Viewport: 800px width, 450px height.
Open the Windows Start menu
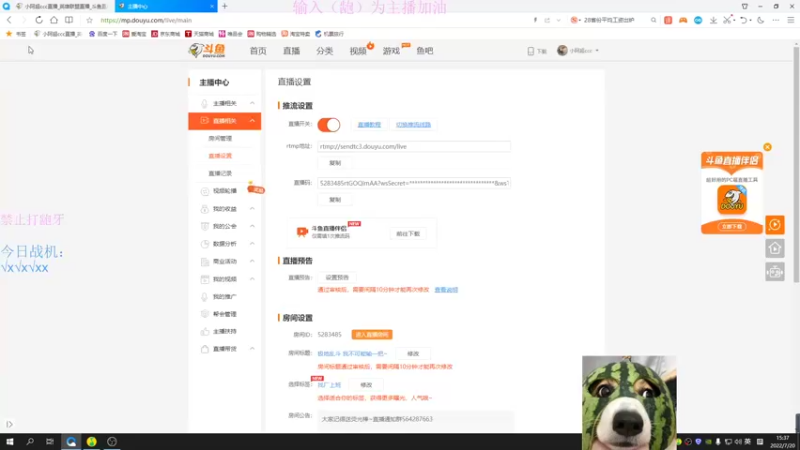pyautogui.click(x=10, y=441)
